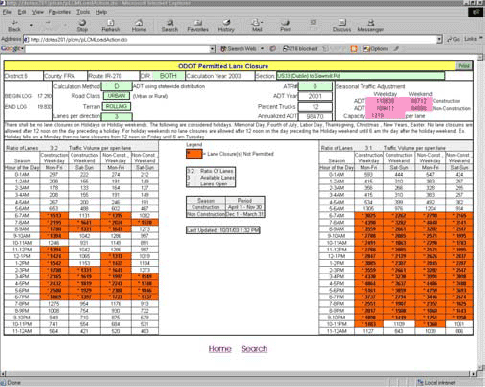Click the horizontal scrollbar left arrow
Image resolution: width=485 pixels, height=387 pixels.
point(3,373)
